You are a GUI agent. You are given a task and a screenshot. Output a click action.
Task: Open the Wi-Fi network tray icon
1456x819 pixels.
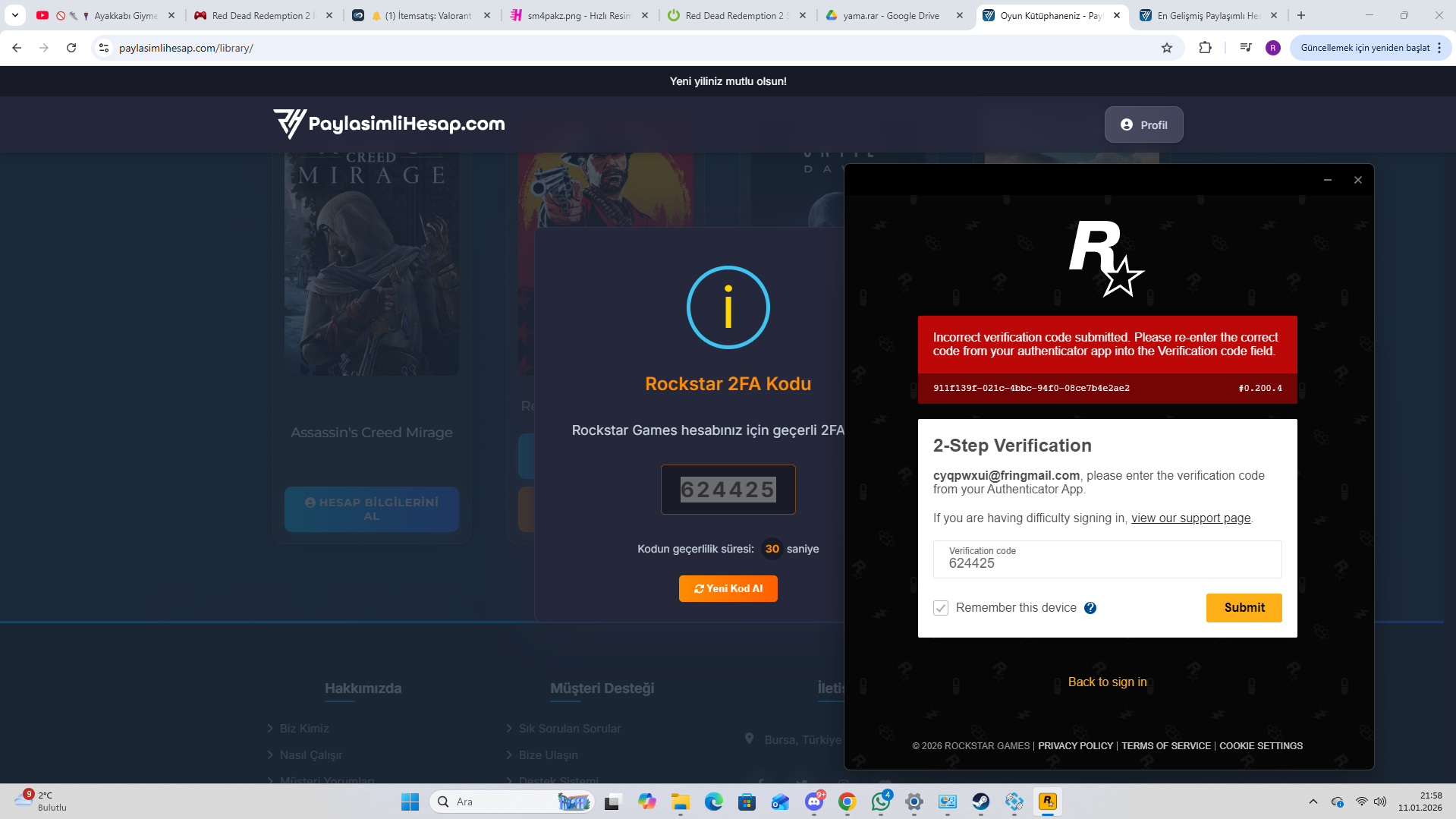click(x=1362, y=802)
